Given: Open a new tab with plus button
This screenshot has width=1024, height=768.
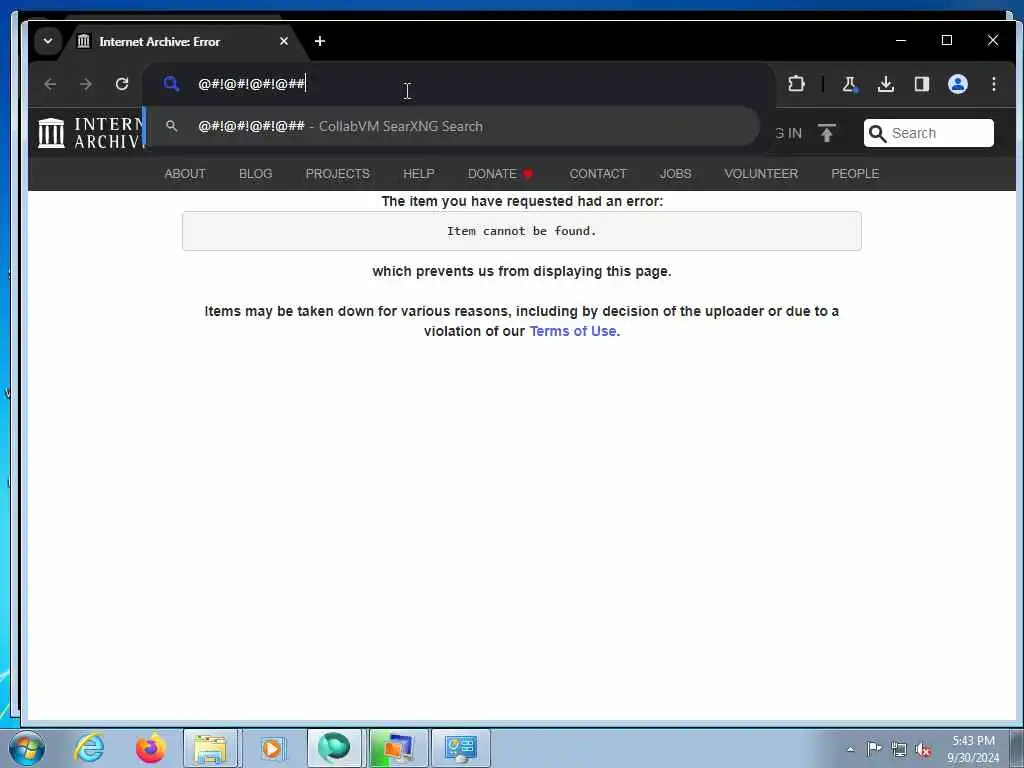Looking at the screenshot, I should (320, 41).
